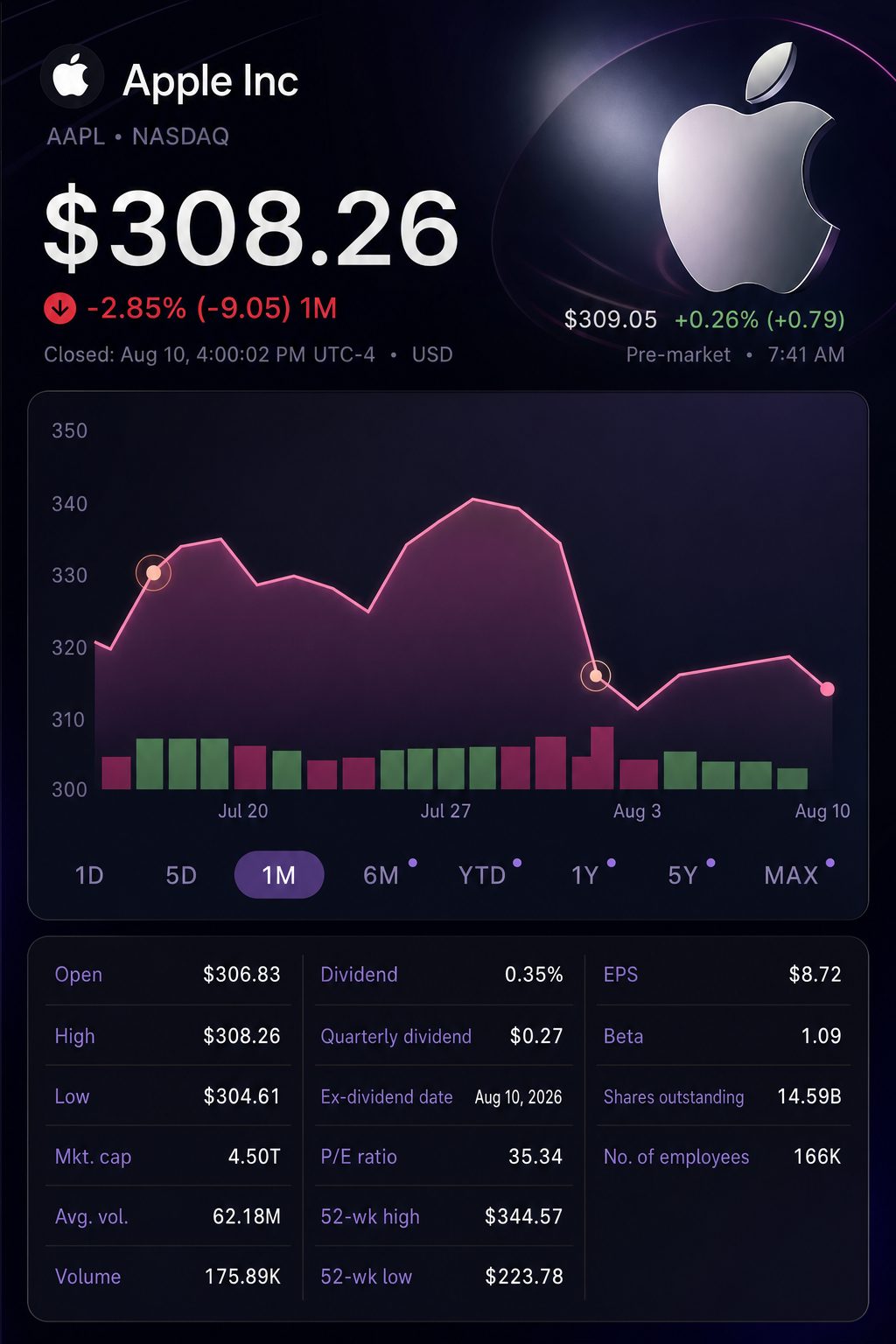Image resolution: width=896 pixels, height=1344 pixels.
Task: Click the pre-market price $309.05
Action: coord(611,319)
